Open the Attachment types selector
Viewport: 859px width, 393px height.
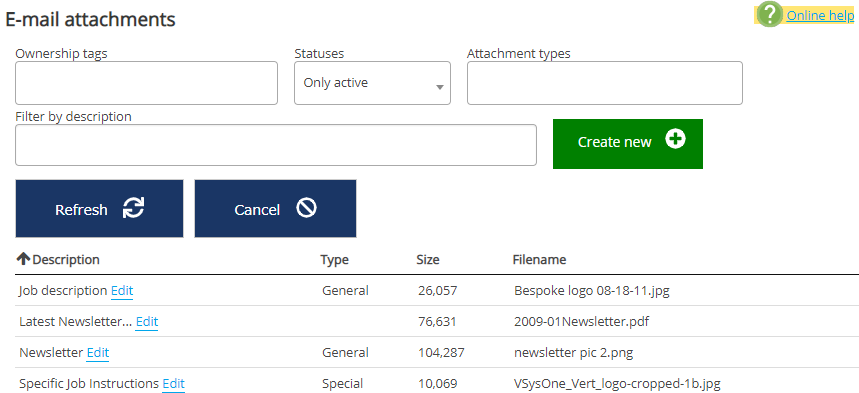click(605, 83)
